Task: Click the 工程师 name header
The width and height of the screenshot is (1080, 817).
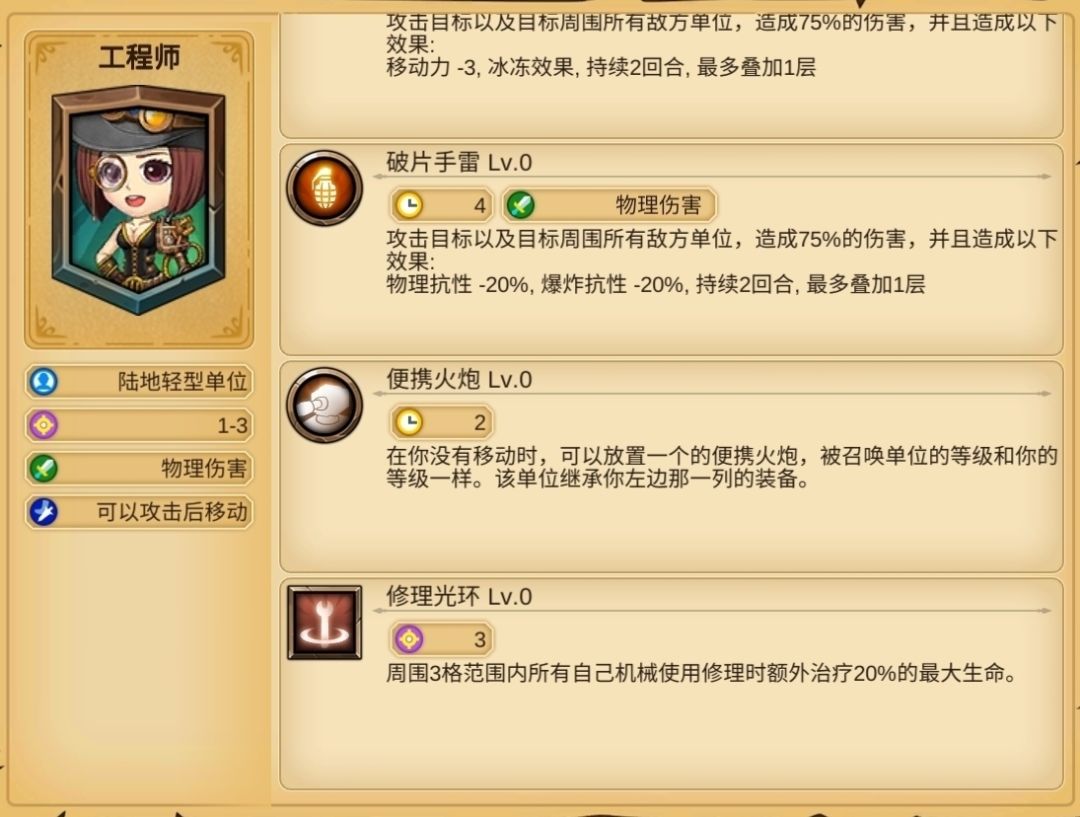Action: 139,57
